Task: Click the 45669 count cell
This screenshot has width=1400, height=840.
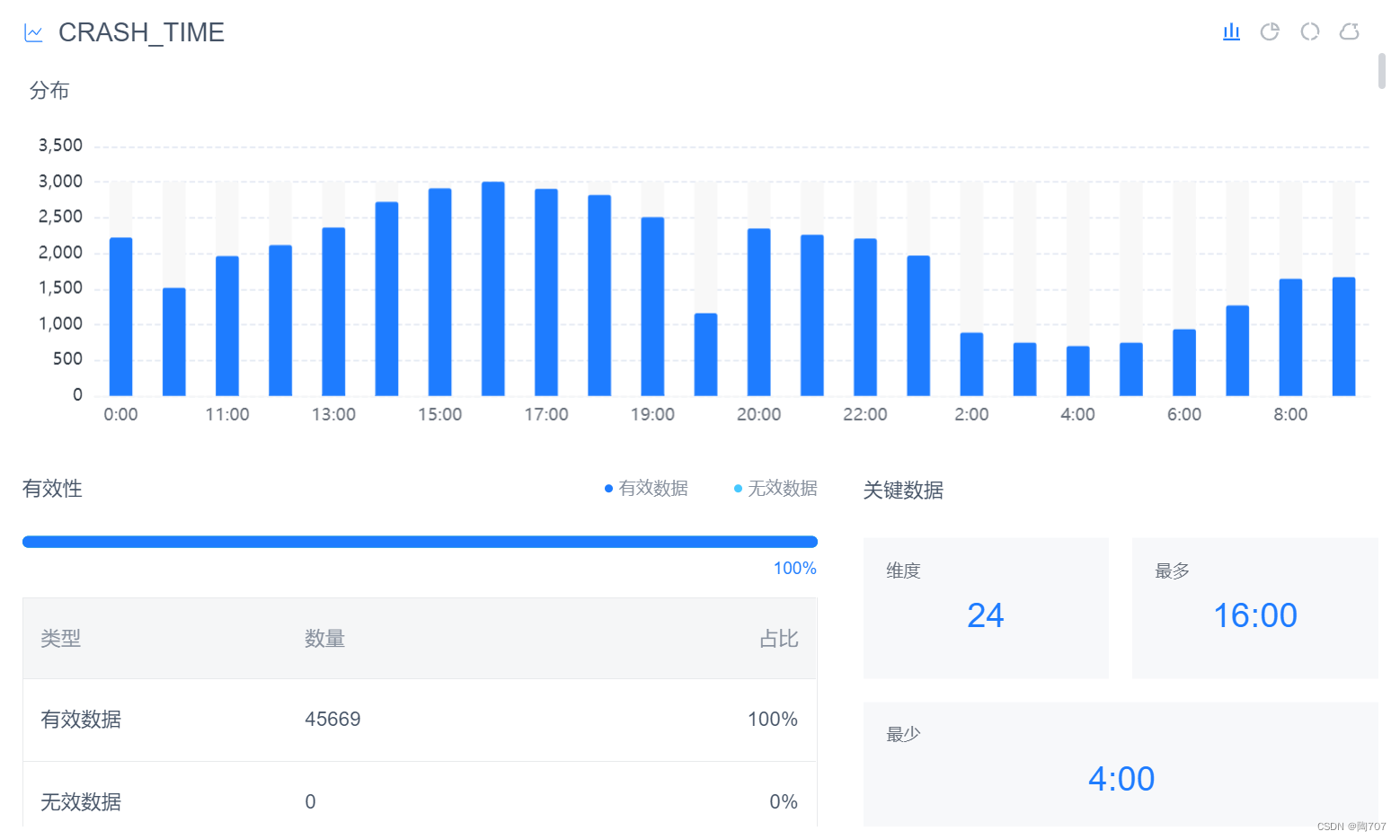Action: coord(332,720)
